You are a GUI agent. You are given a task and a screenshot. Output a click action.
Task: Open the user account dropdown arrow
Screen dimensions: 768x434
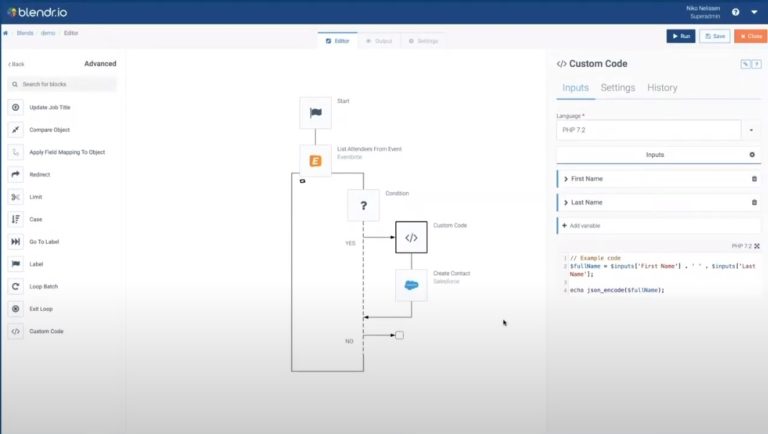(x=755, y=12)
